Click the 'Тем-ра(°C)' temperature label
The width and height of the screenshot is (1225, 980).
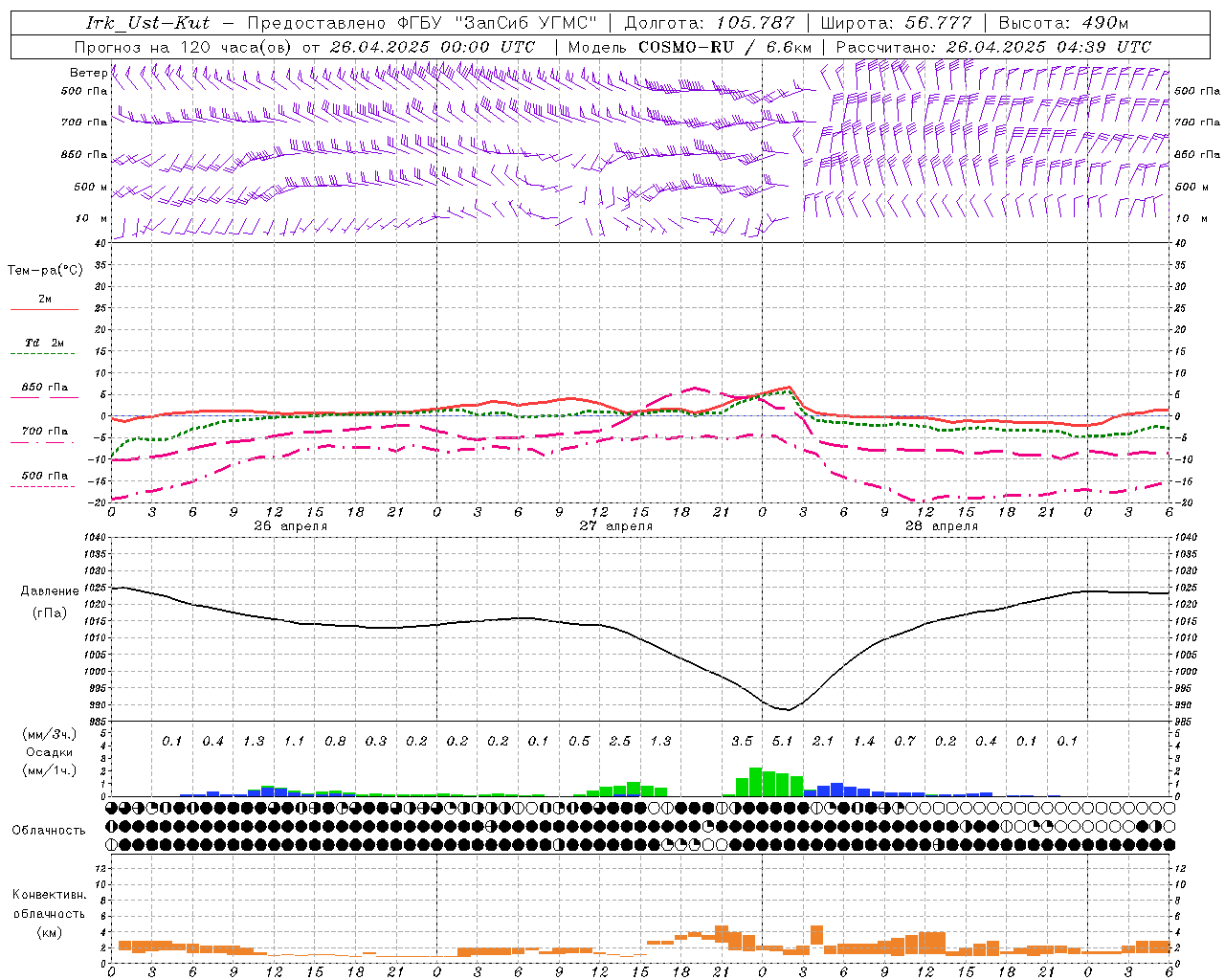coord(45,271)
